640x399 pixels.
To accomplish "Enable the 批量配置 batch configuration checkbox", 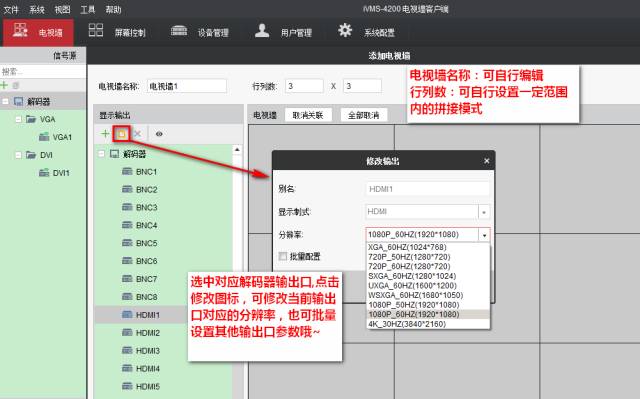I will pos(282,256).
